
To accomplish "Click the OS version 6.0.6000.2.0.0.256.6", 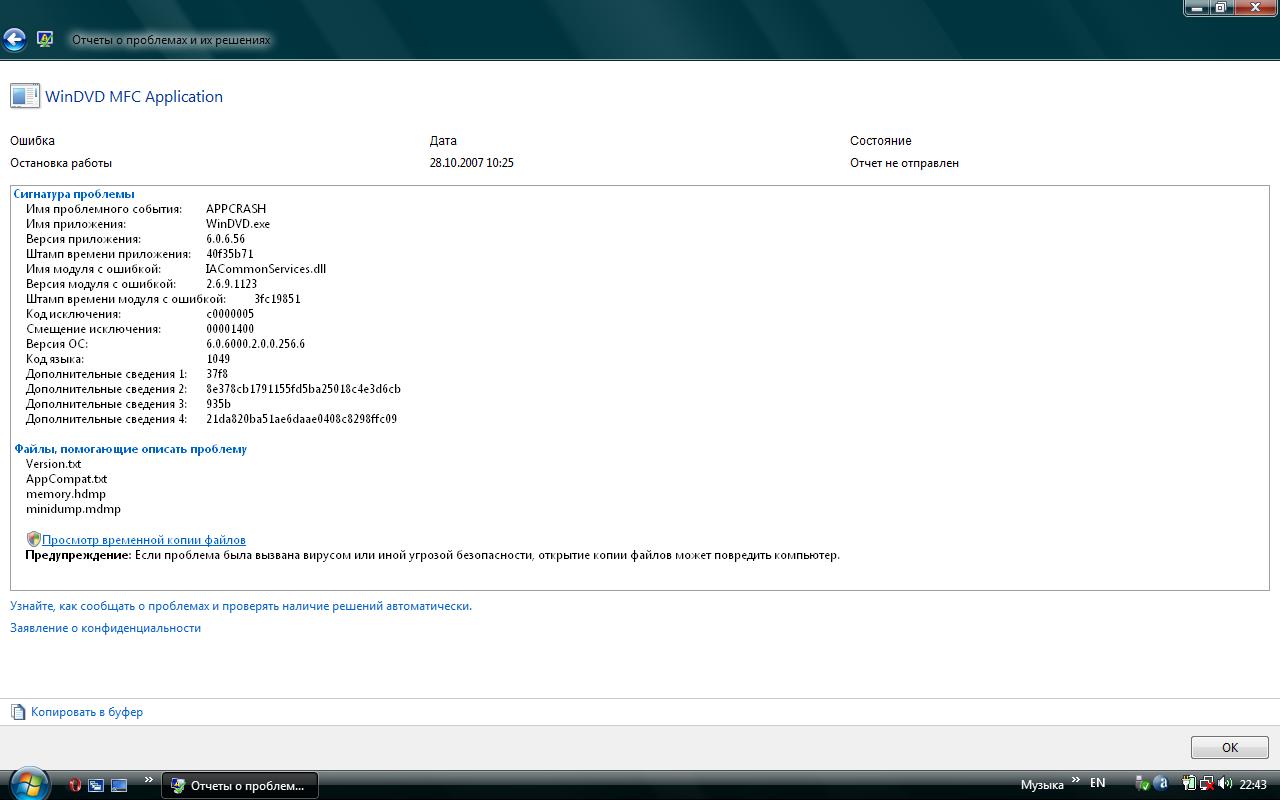I will click(256, 344).
